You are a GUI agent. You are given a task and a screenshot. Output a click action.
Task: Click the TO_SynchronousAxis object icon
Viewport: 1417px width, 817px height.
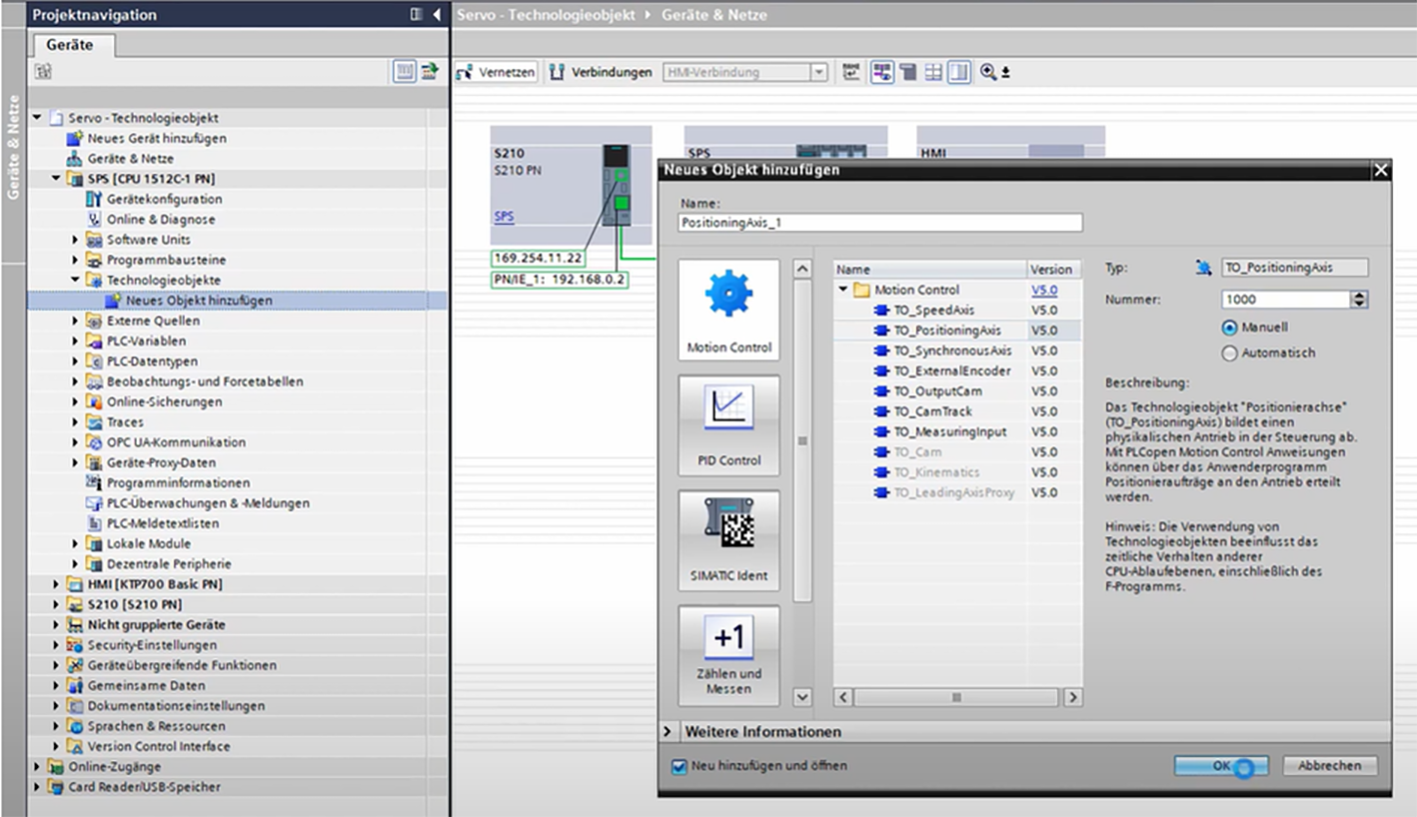tap(881, 351)
